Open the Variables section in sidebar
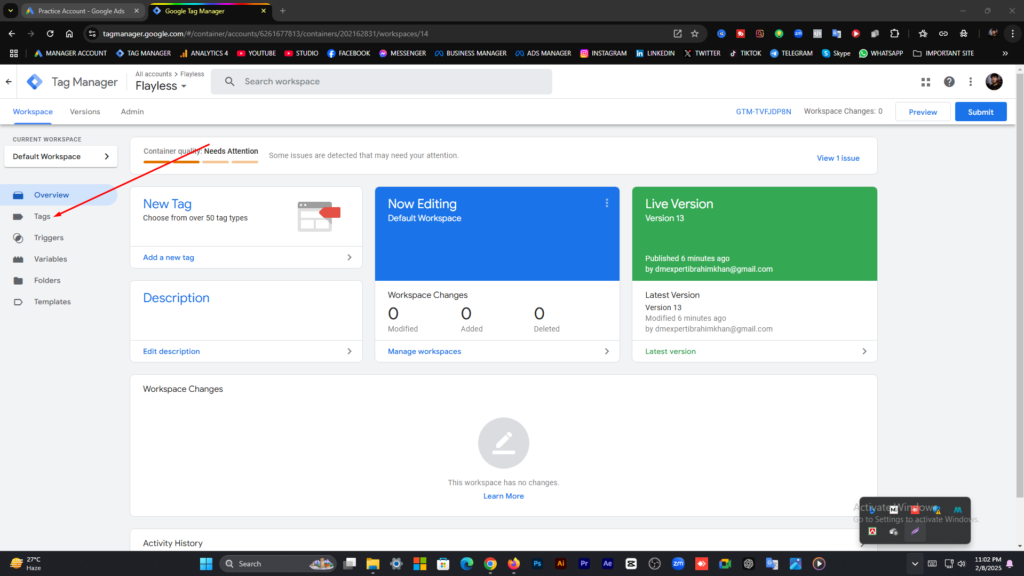Image resolution: width=1024 pixels, height=576 pixels. click(50, 259)
